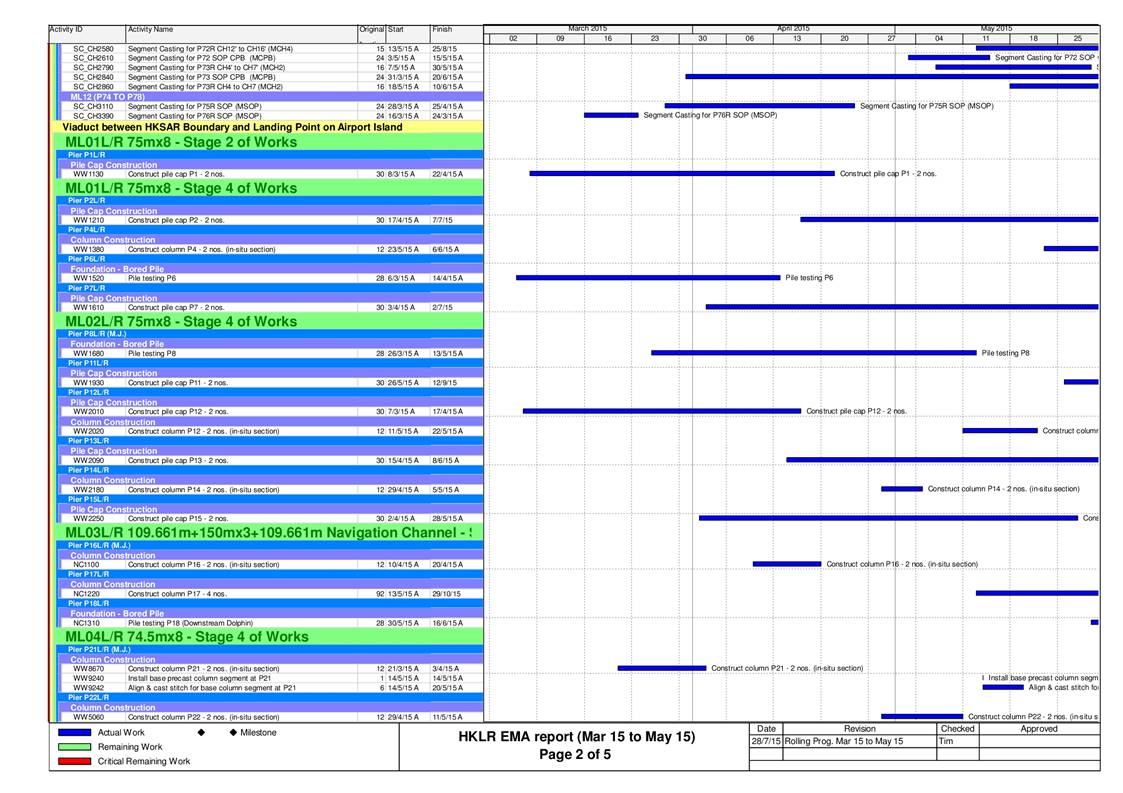Click the Gantt bar for Construct column P14
1123x793 pixels.
[902, 489]
